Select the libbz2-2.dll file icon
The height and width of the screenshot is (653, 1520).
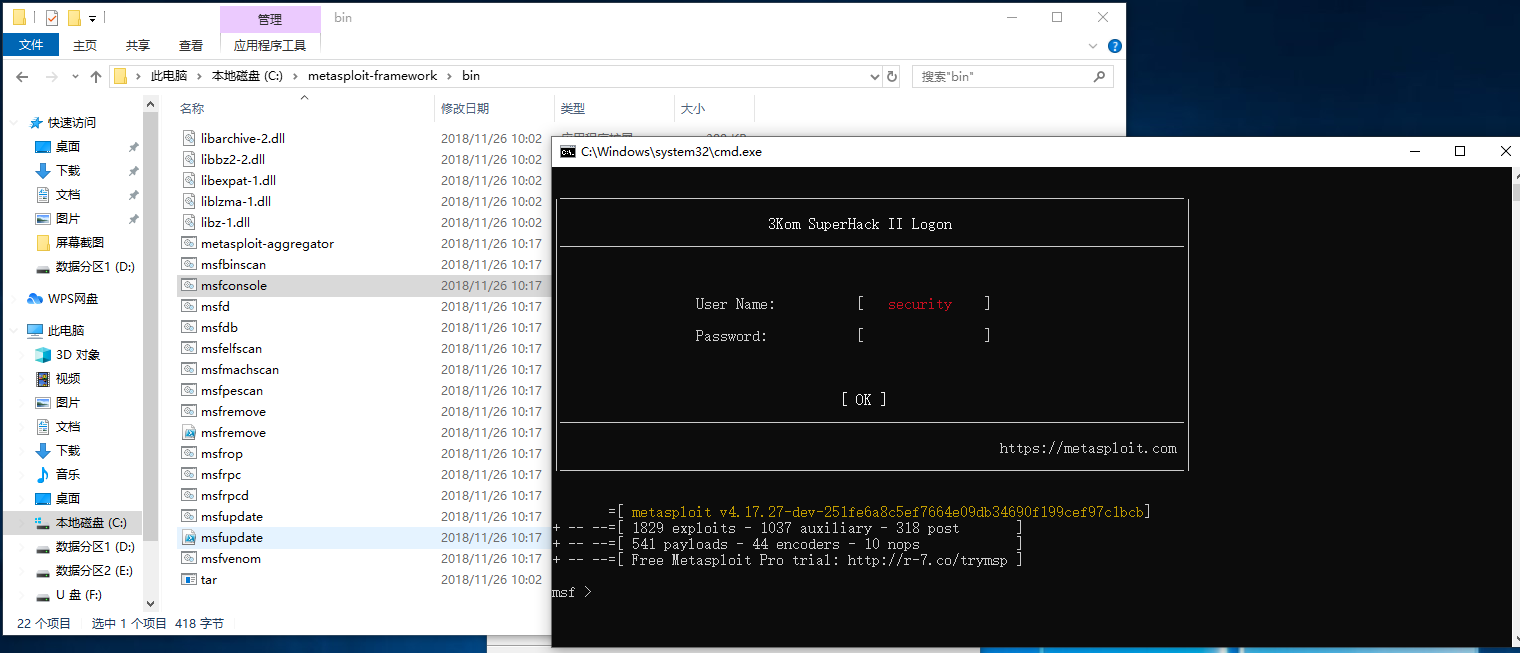(x=190, y=159)
